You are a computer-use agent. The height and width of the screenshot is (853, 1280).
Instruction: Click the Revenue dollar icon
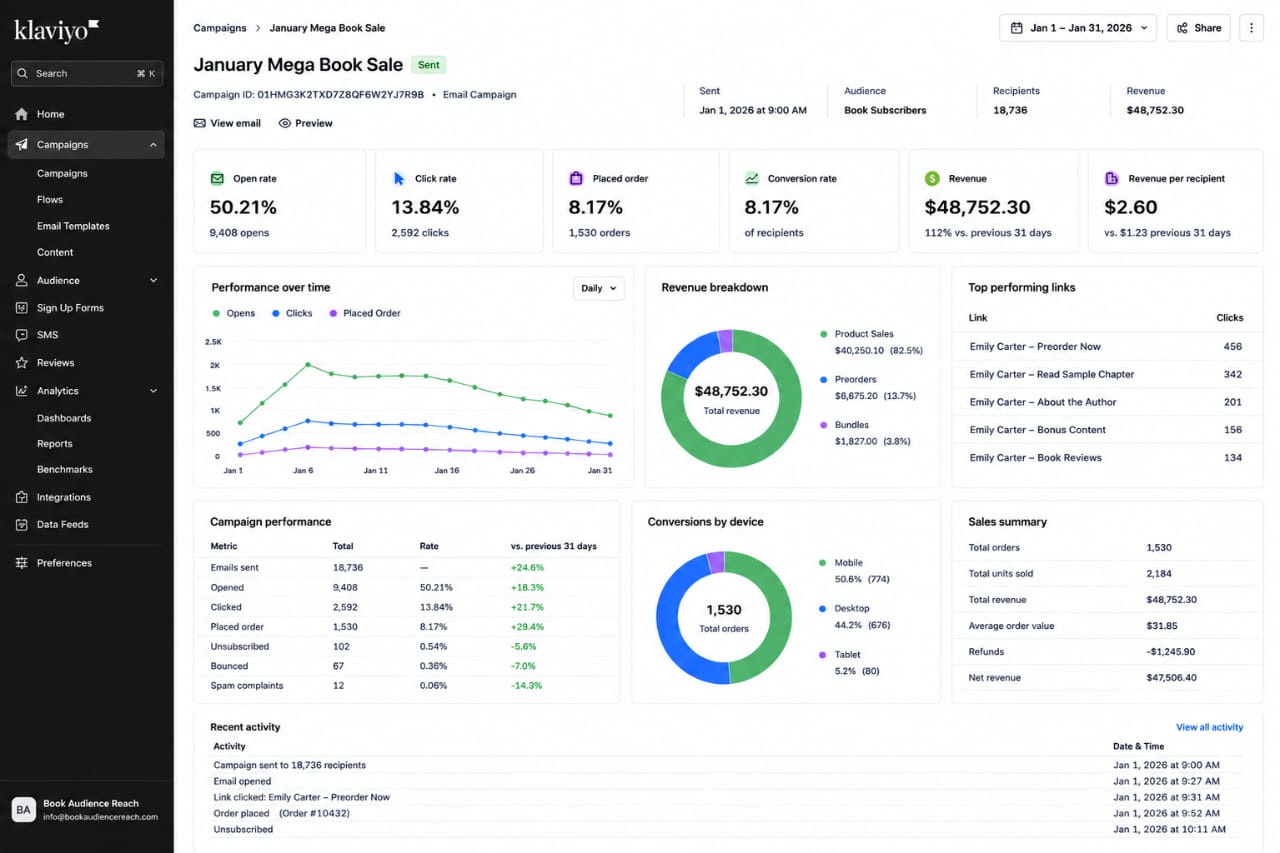coord(932,179)
